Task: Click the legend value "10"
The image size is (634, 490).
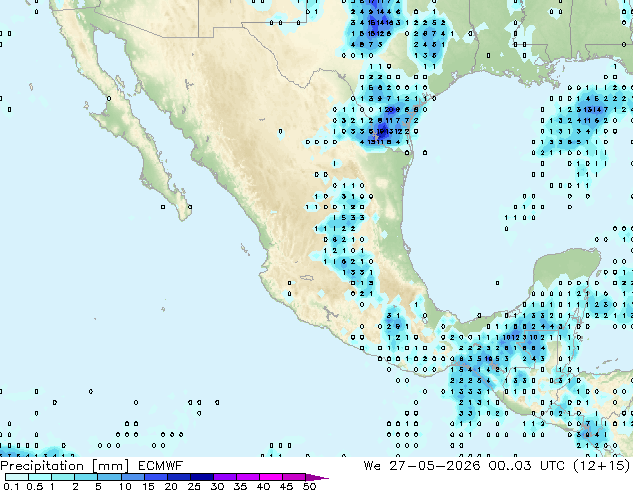Action: click(x=125, y=486)
